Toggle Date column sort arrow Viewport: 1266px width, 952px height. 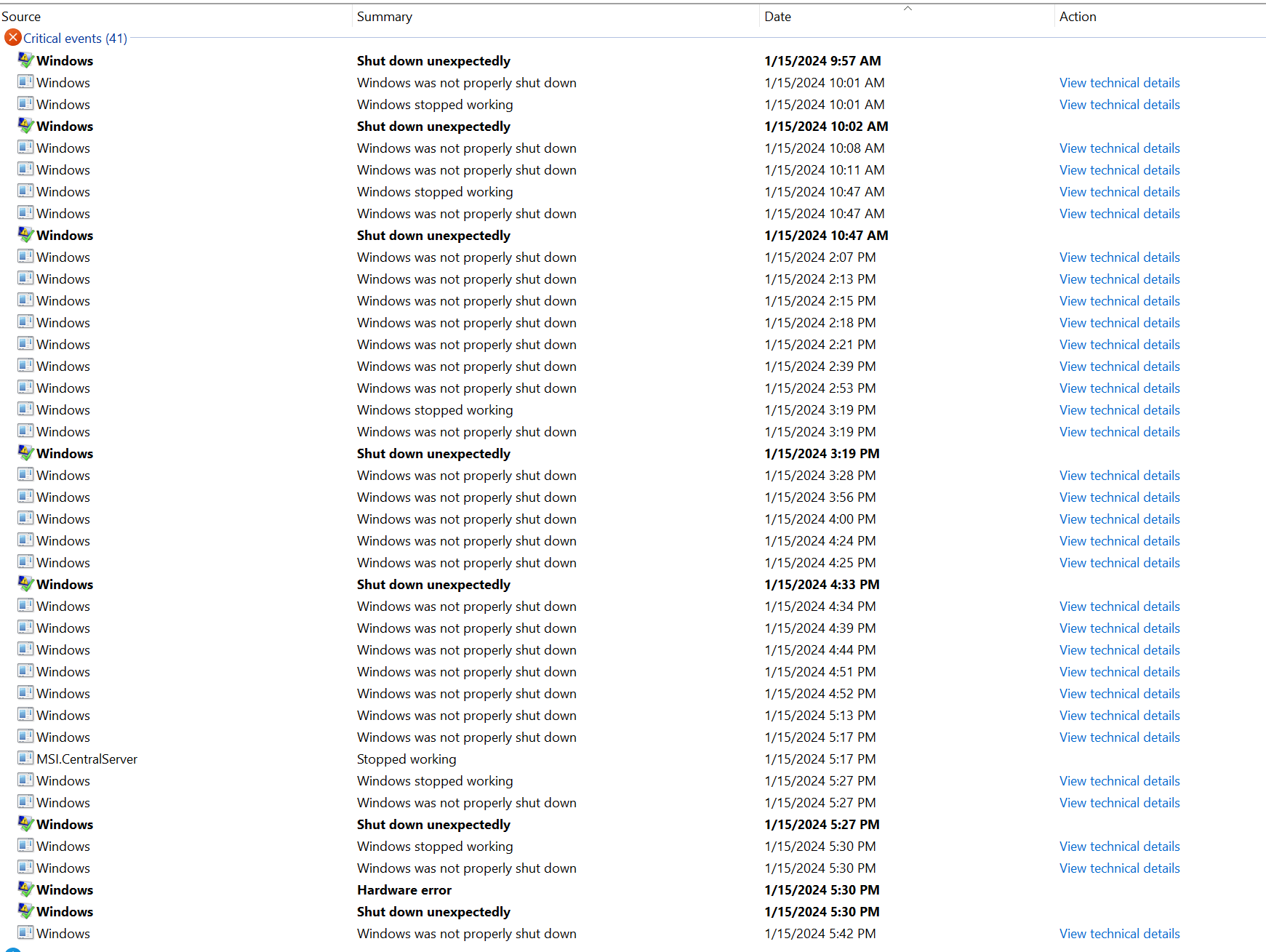(x=908, y=8)
